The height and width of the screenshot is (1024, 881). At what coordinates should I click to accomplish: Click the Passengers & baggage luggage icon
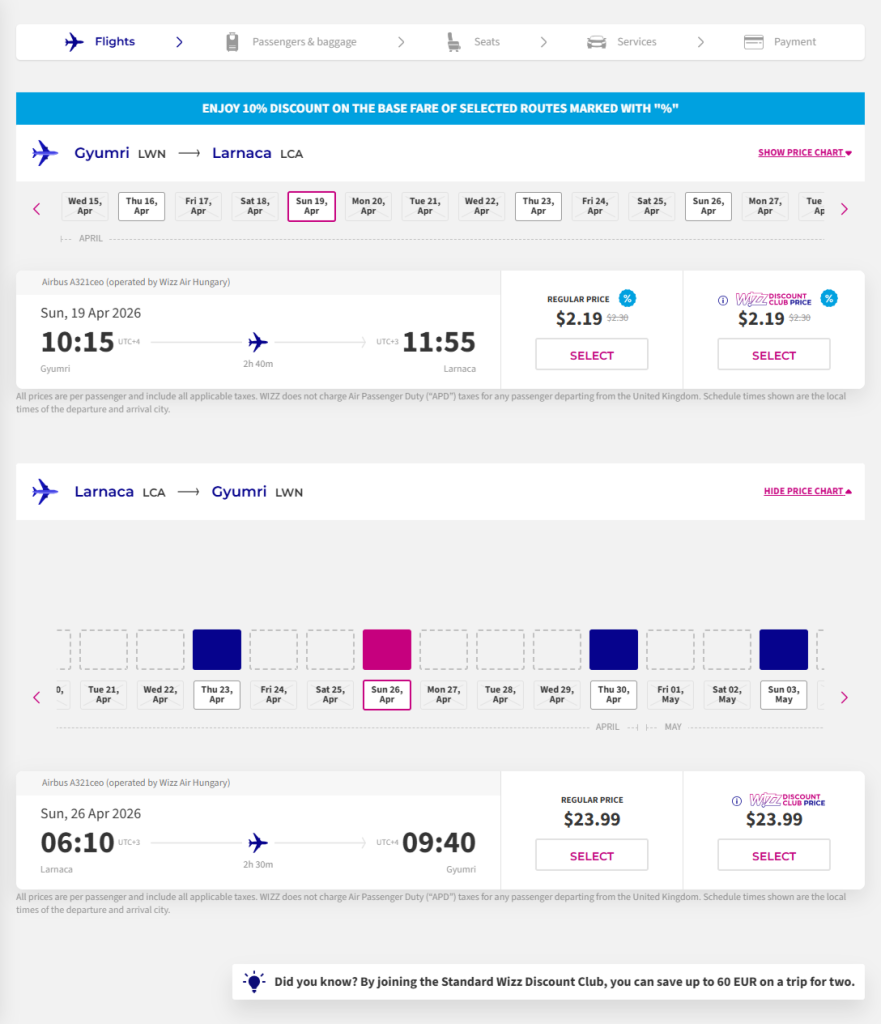233,42
